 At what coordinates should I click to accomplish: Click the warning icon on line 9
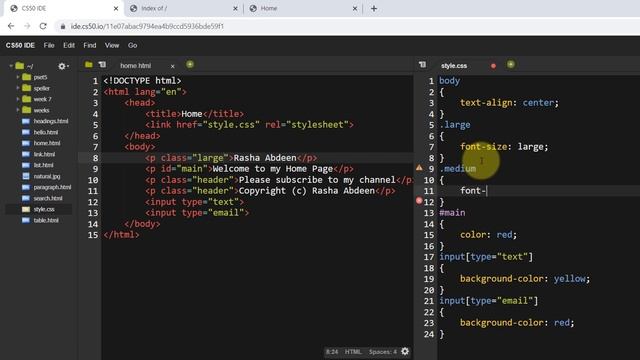click(419, 168)
